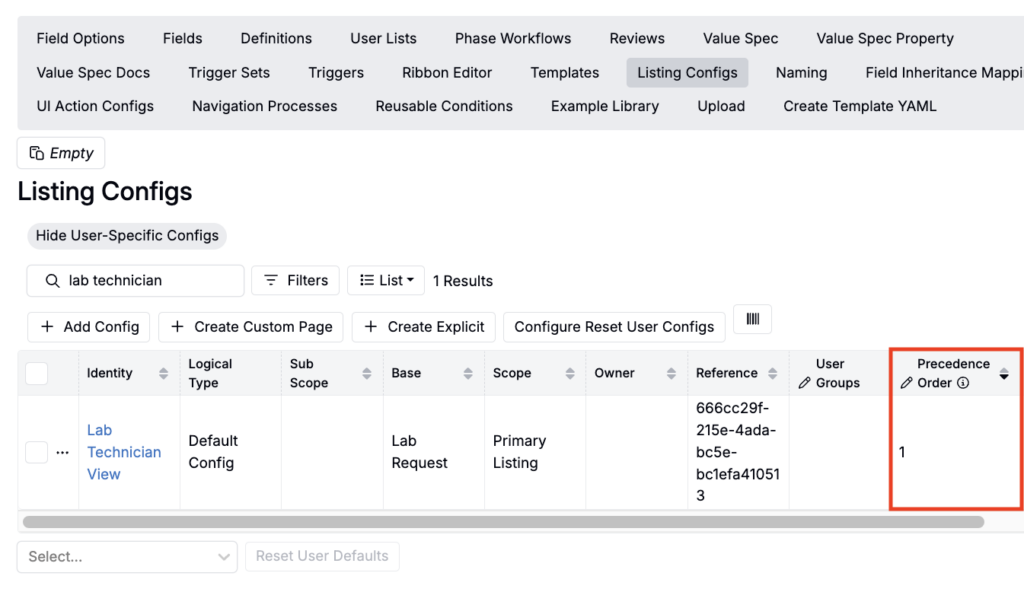Click the Add Config button
The height and width of the screenshot is (592, 1024).
pyautogui.click(x=89, y=327)
